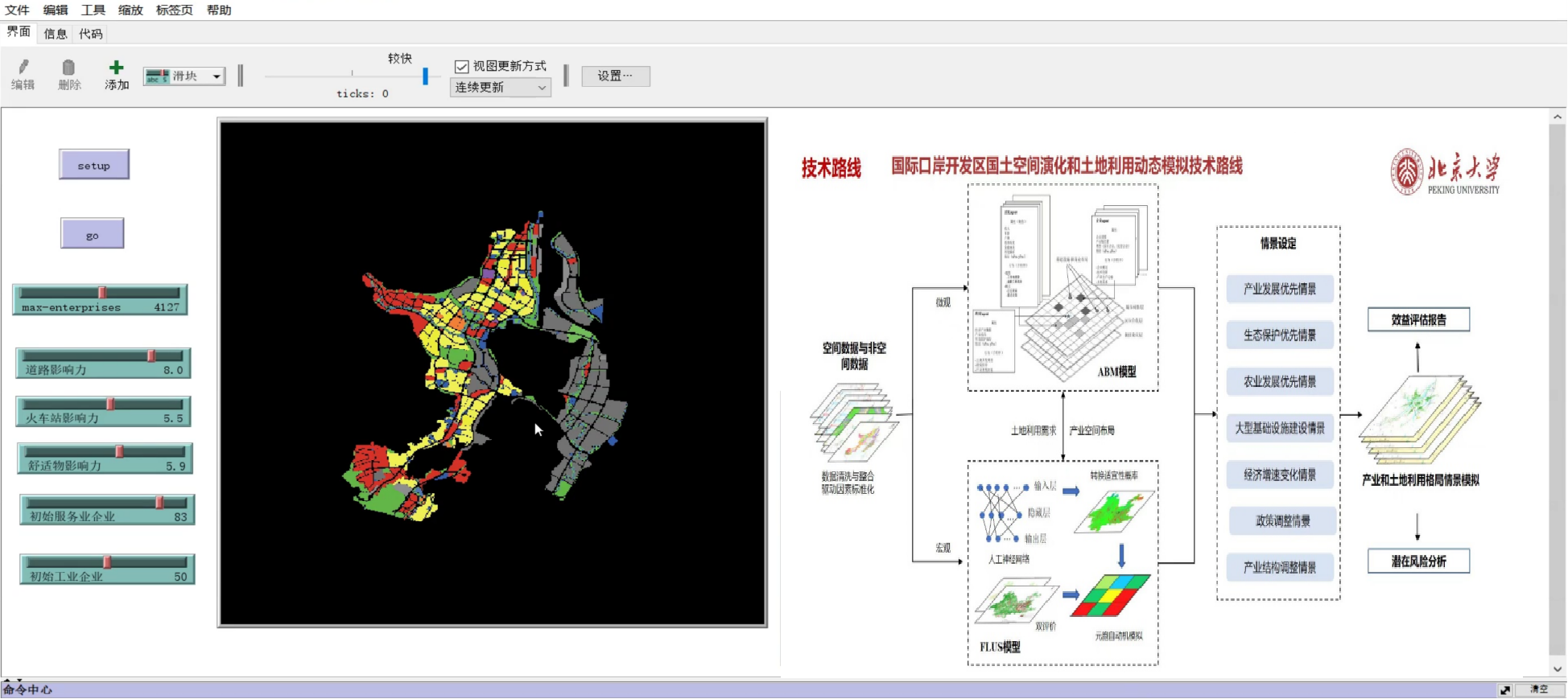Click the model speed slider handle
This screenshot has width=1568, height=699.
click(425, 76)
